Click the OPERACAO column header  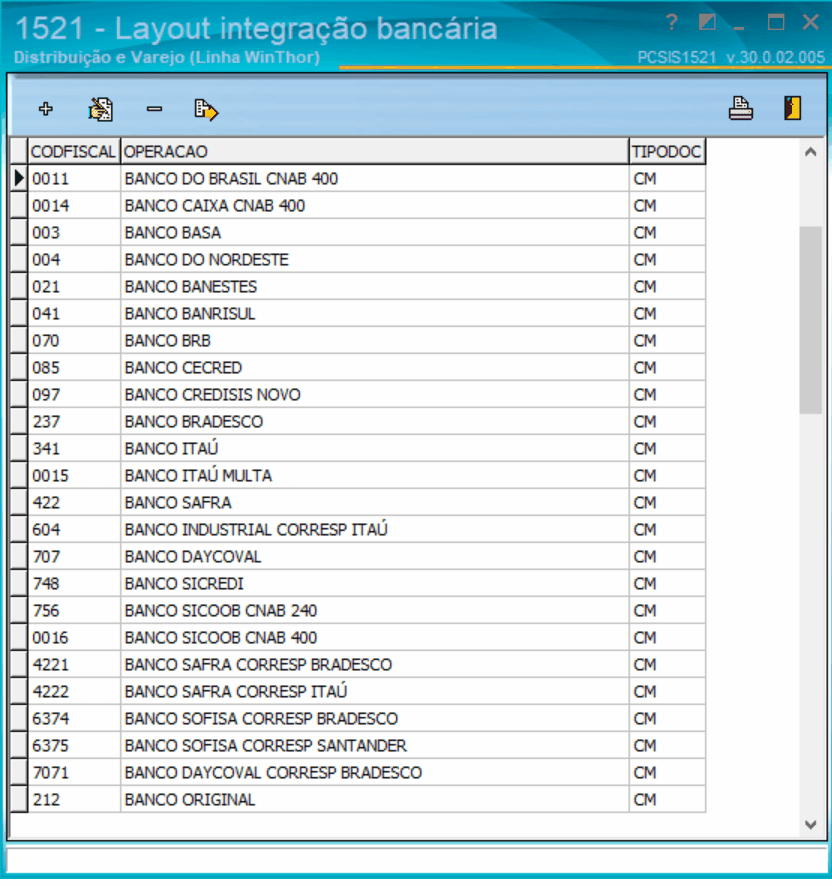point(375,151)
